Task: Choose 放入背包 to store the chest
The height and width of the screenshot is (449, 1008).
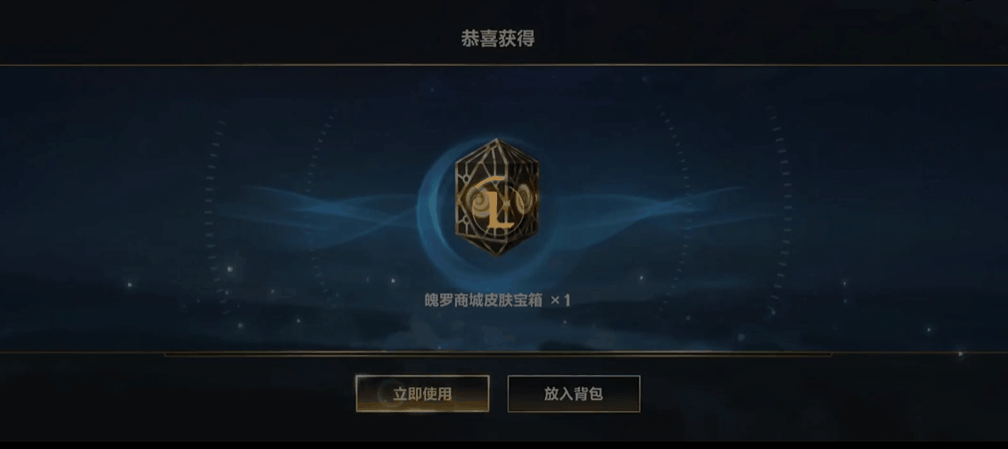Action: point(573,394)
